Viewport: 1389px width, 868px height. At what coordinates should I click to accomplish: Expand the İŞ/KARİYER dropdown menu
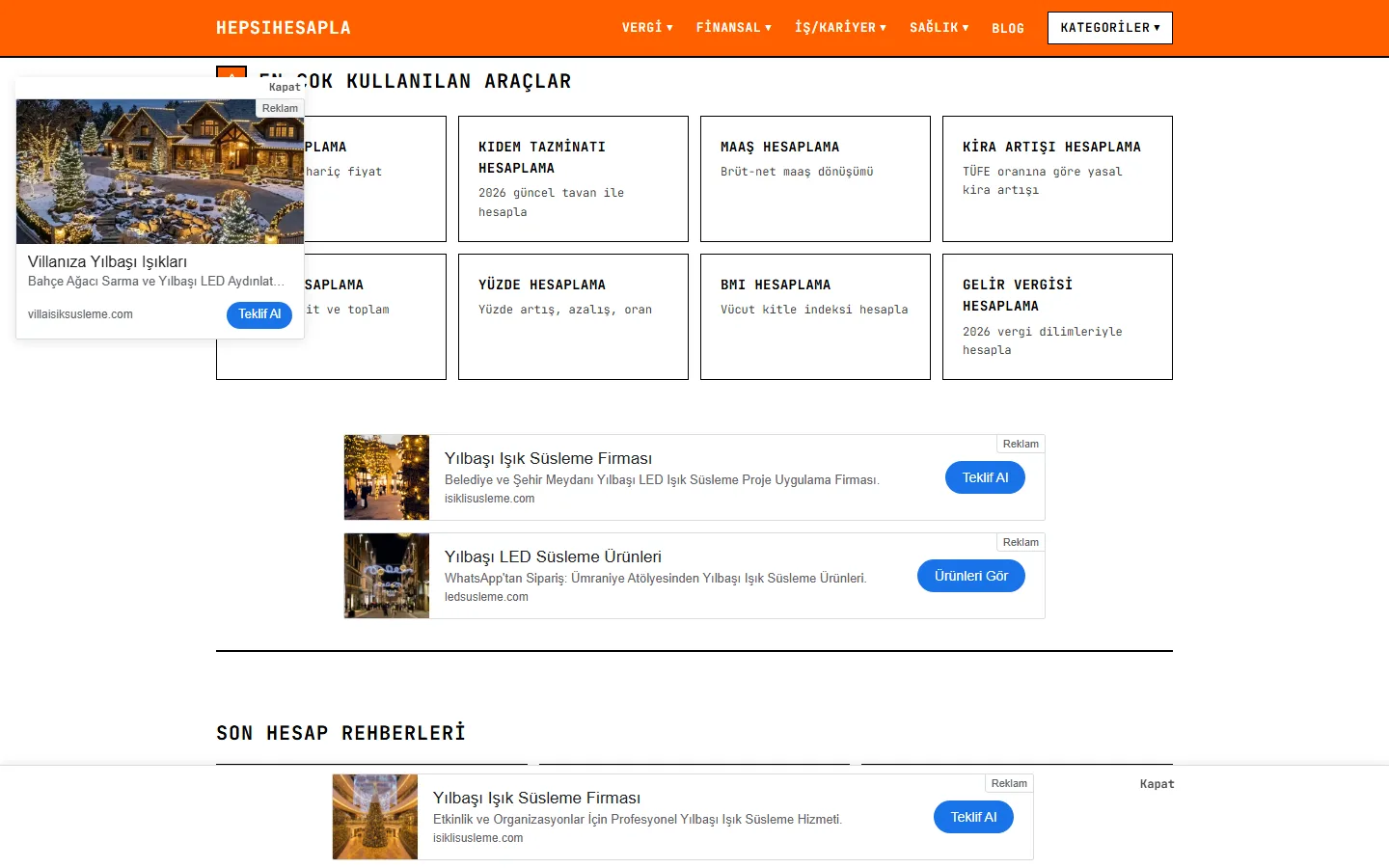840,28
